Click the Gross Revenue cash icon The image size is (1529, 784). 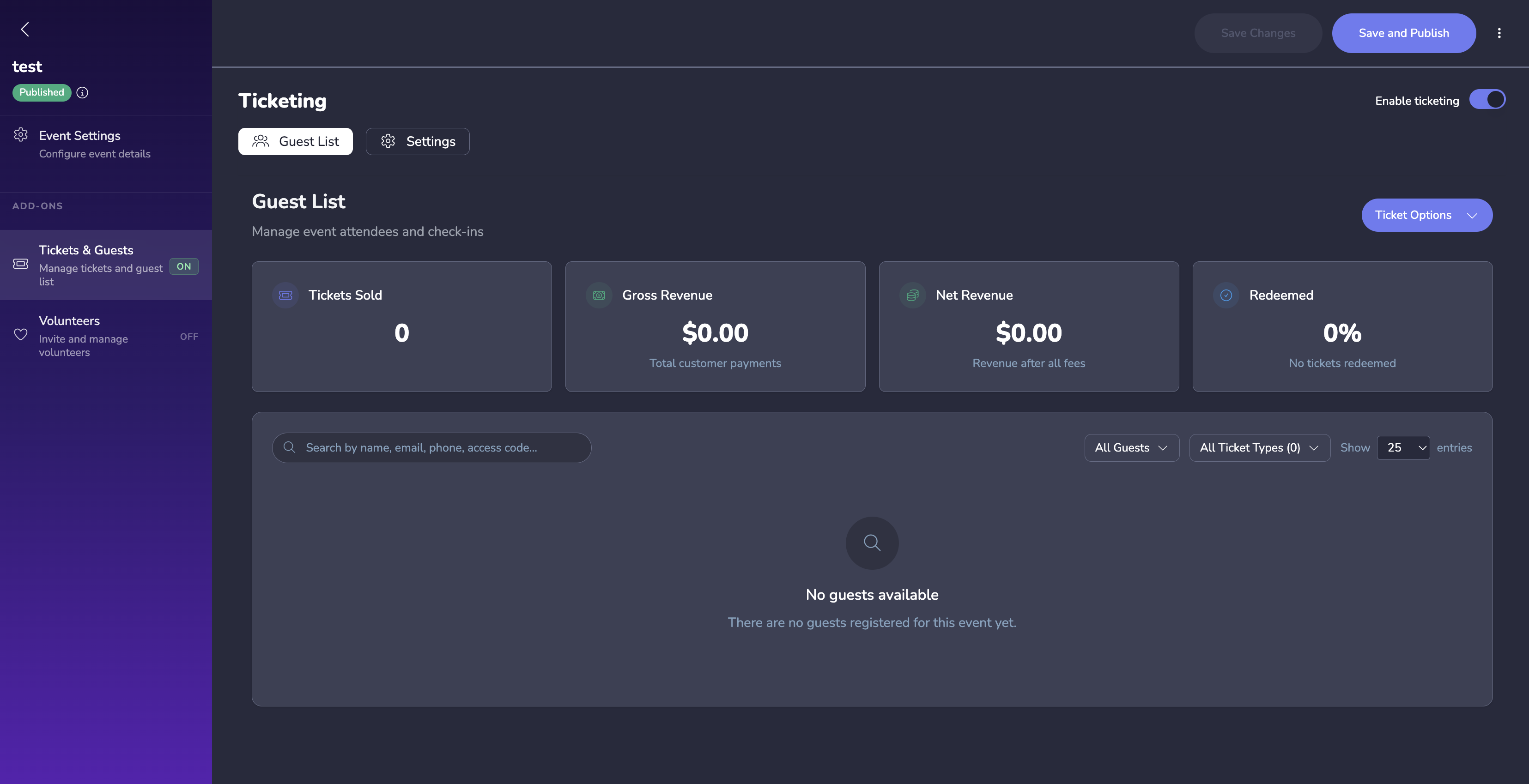coord(599,295)
